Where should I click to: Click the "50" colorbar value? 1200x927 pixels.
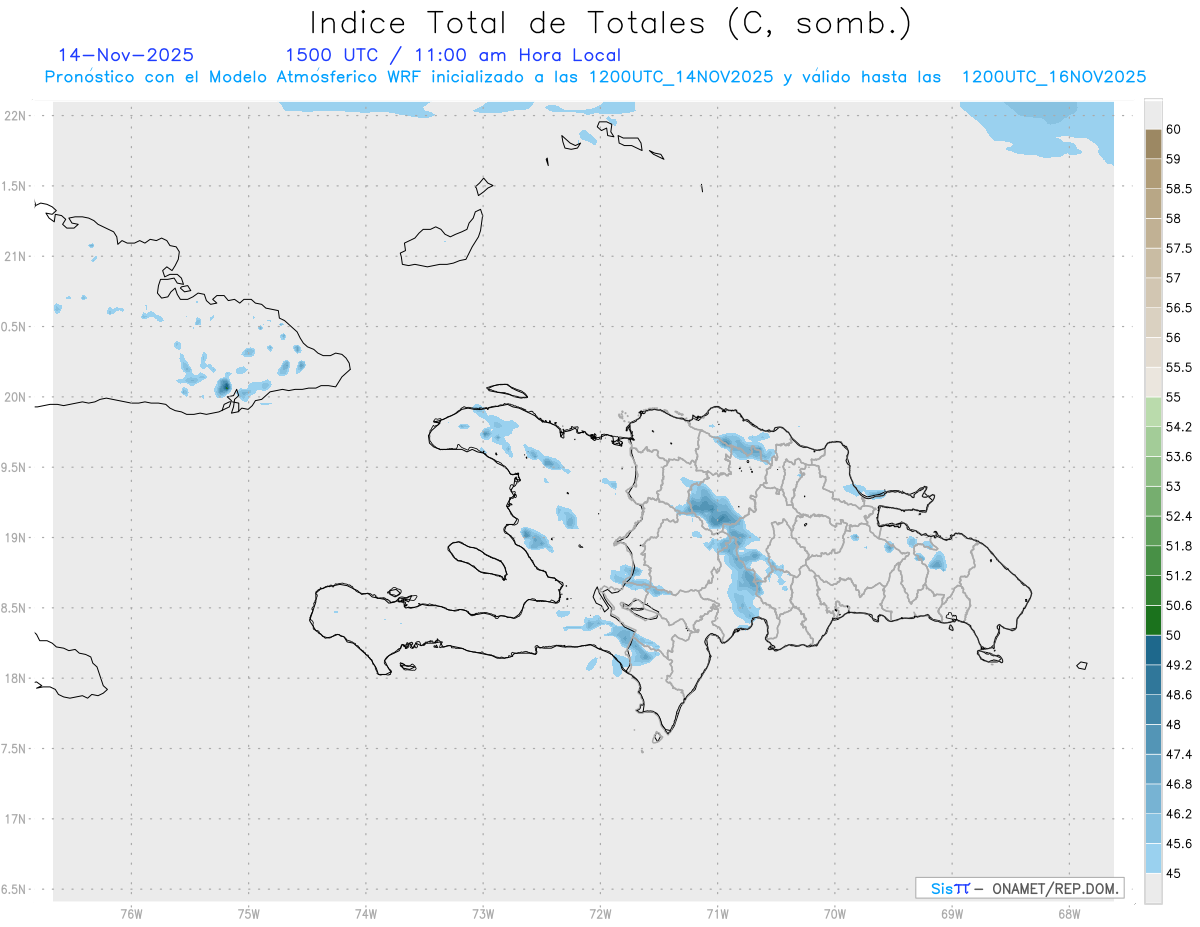(x=1173, y=635)
